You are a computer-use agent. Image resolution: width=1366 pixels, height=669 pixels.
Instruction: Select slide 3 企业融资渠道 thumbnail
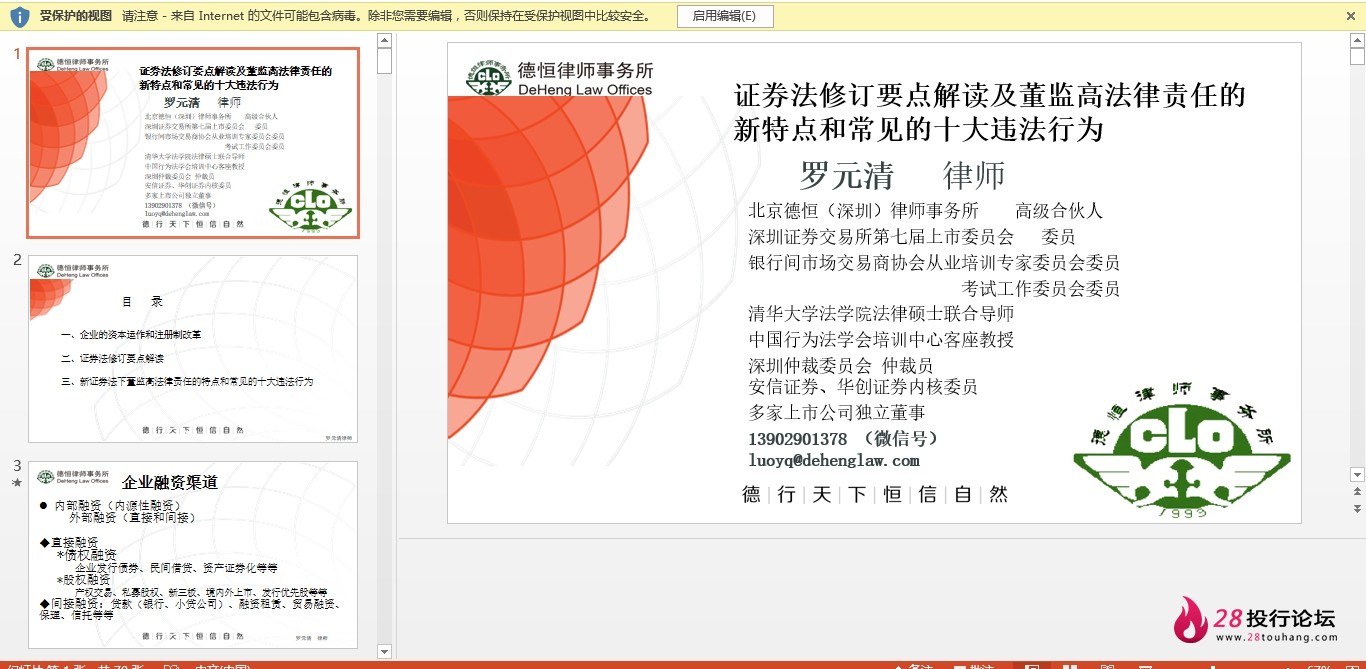click(x=193, y=555)
